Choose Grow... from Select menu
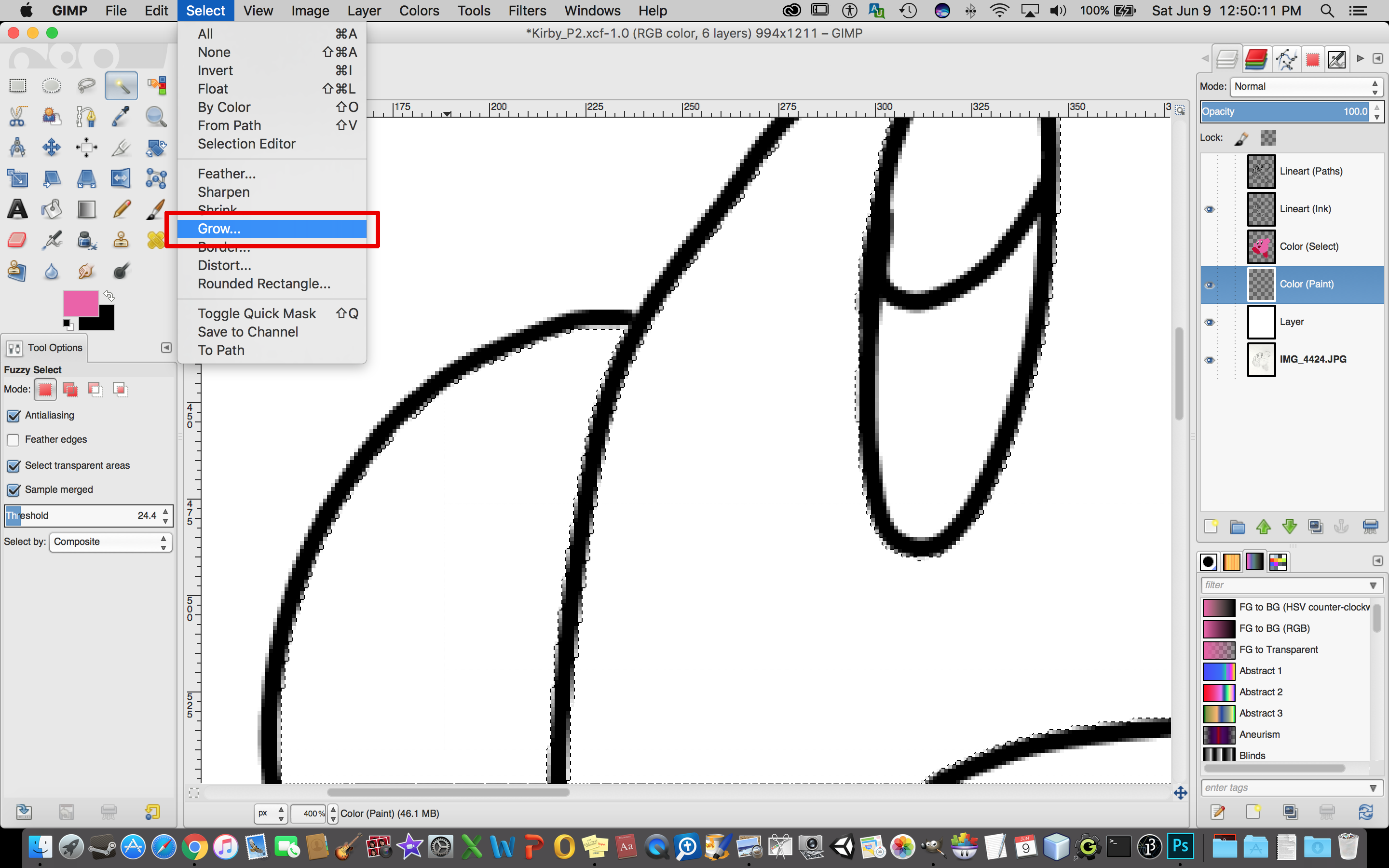This screenshot has width=1389, height=868. (272, 229)
